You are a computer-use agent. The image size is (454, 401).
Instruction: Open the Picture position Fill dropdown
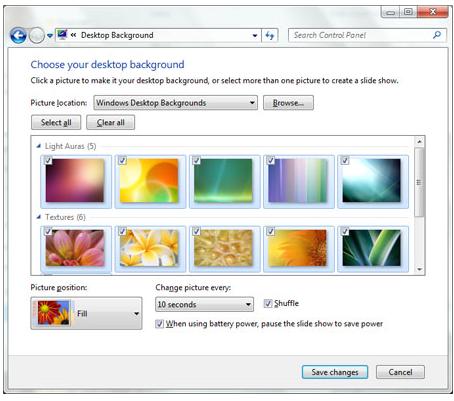pyautogui.click(x=86, y=313)
